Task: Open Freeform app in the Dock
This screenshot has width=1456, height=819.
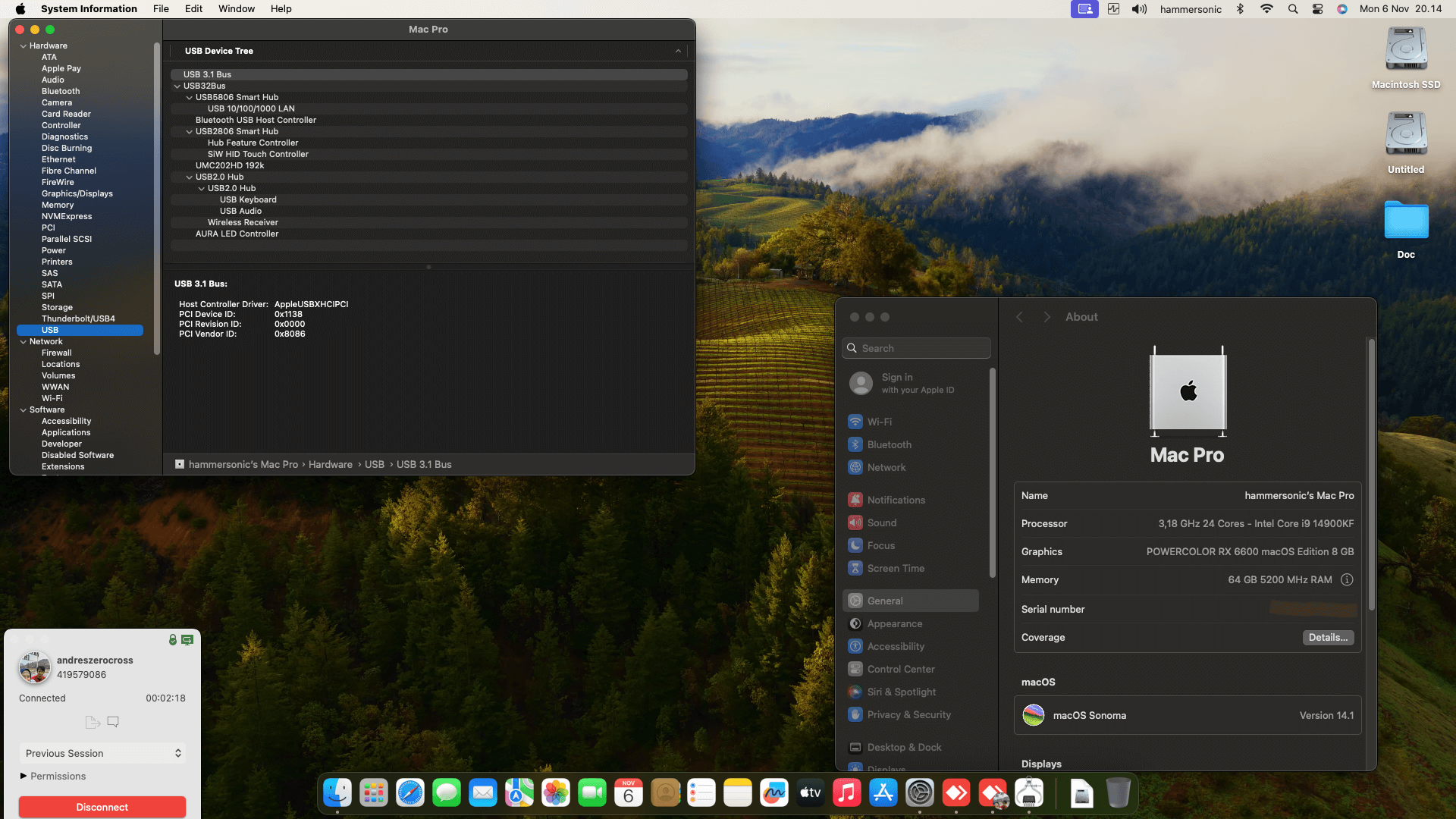Action: 774,793
